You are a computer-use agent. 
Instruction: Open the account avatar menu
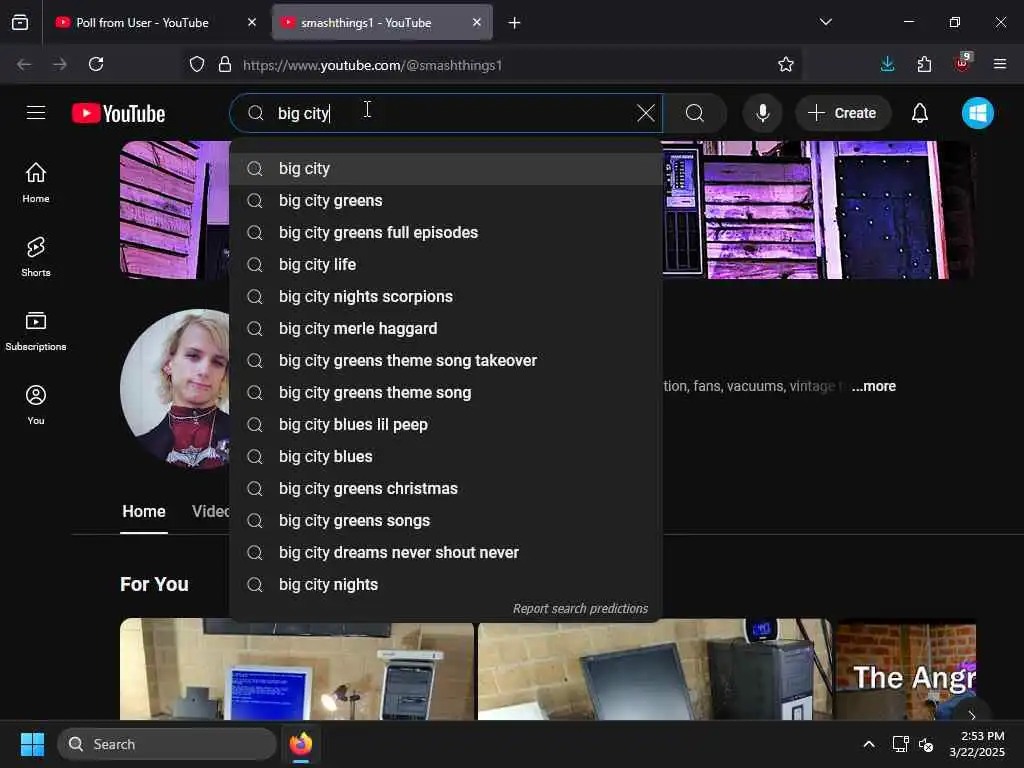point(978,113)
